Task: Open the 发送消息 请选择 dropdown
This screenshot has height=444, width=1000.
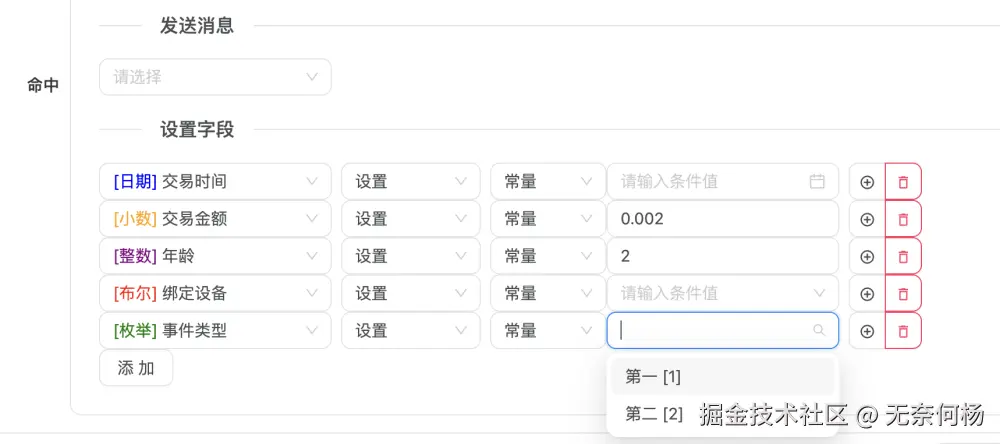Action: [x=215, y=77]
